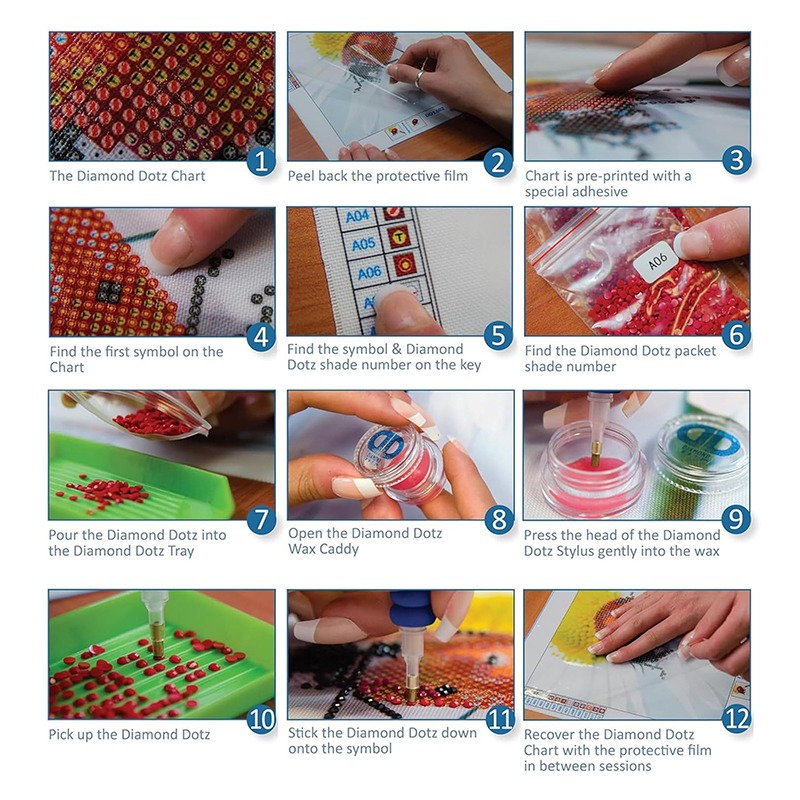Click 'Find the first symbol on the Chart' caption
This screenshot has height=800, width=800.
coord(136,359)
